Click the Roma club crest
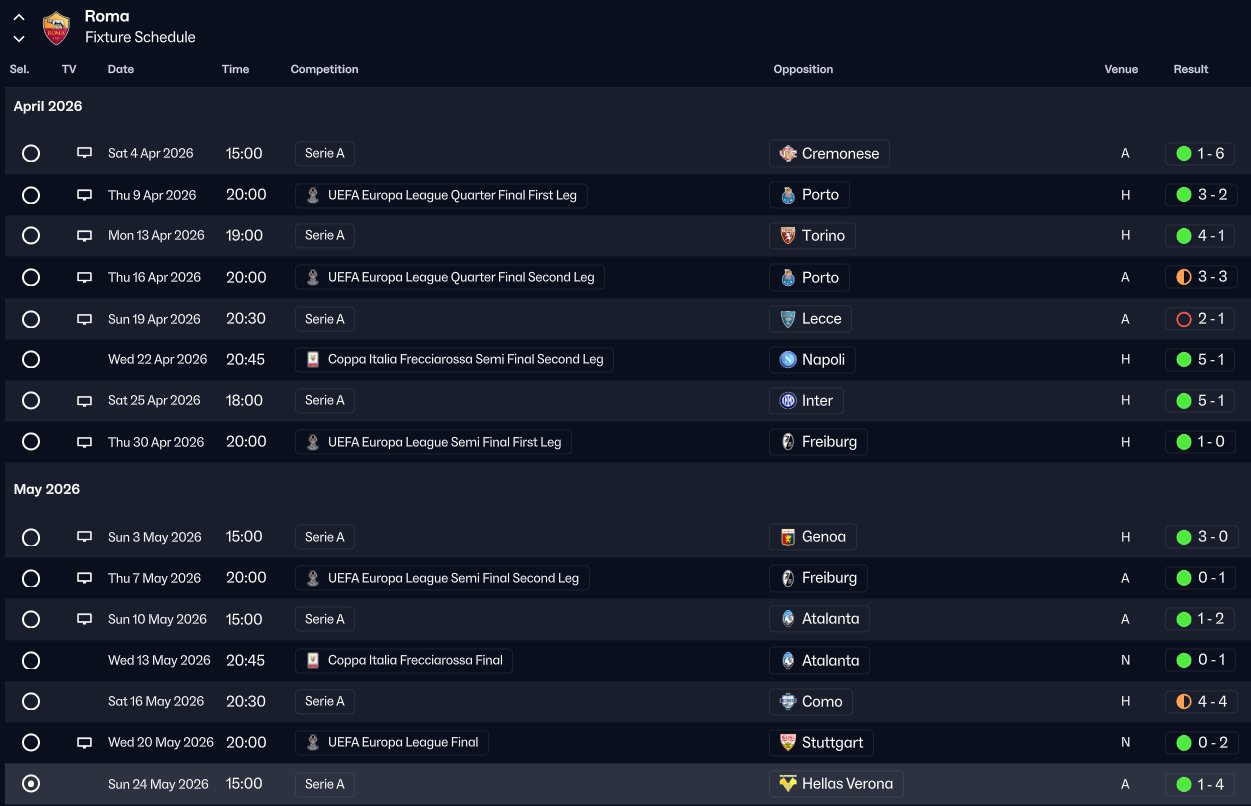The width and height of the screenshot is (1251, 806). pyautogui.click(x=56, y=28)
